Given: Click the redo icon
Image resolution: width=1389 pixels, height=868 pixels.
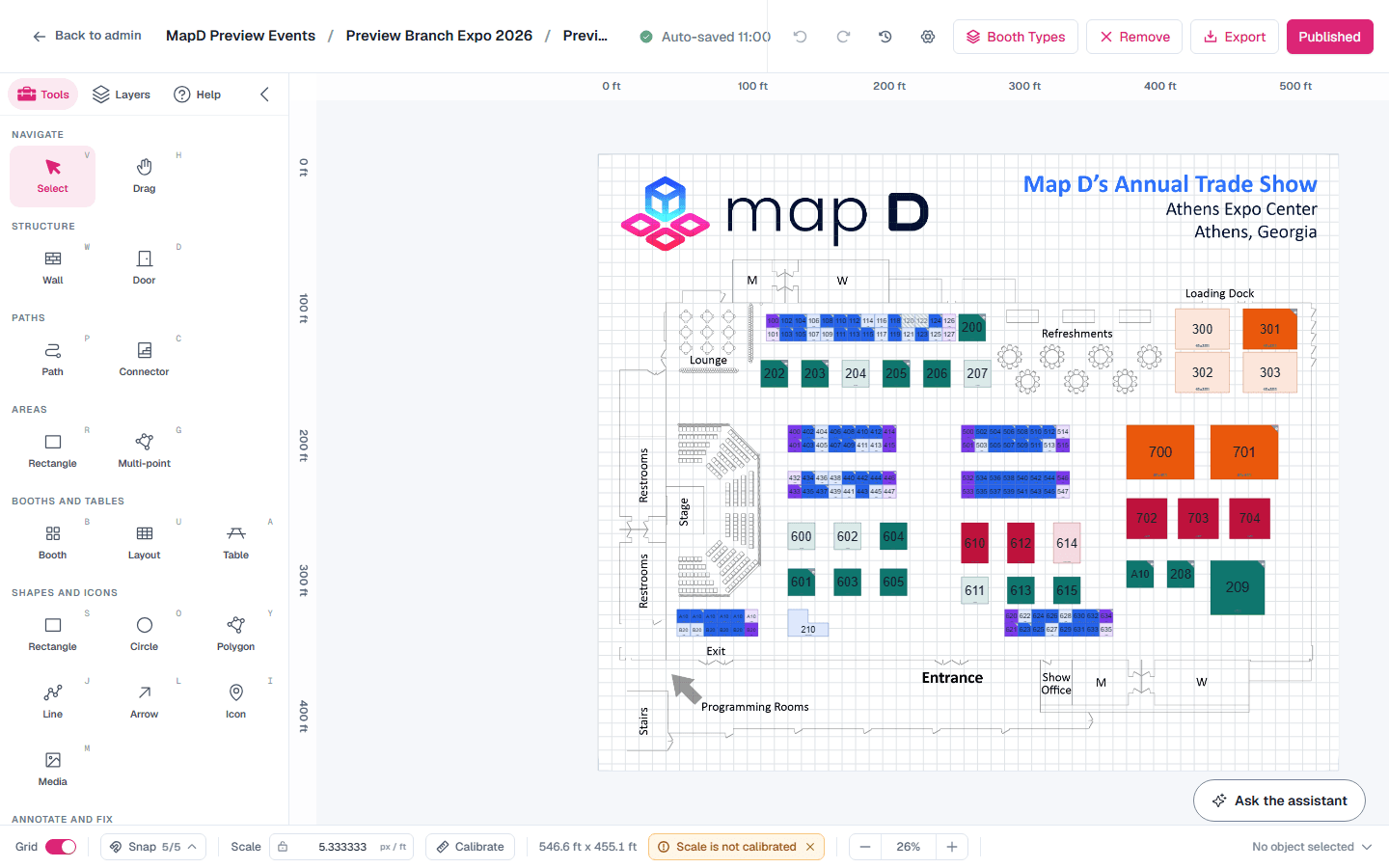Looking at the screenshot, I should 843,37.
